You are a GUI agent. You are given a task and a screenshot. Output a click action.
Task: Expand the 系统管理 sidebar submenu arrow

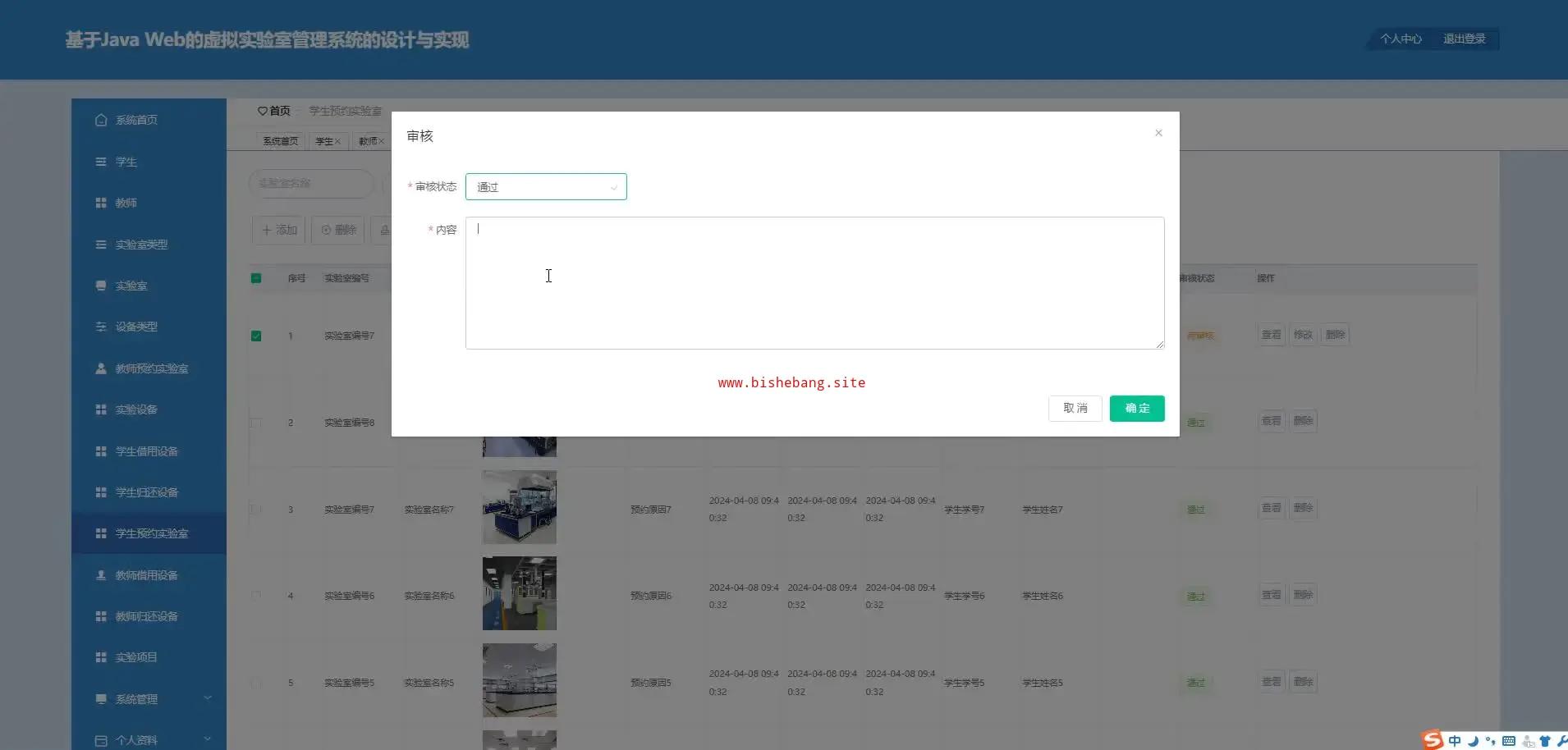coord(208,698)
